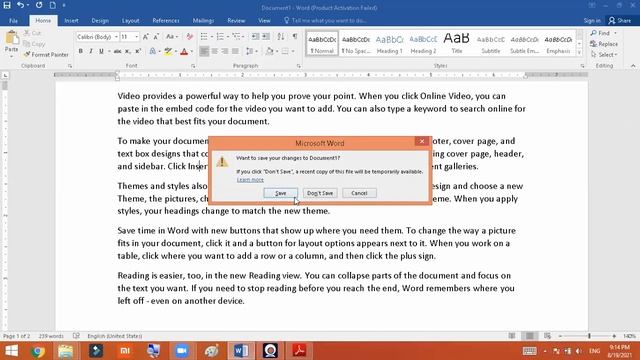Click the Bullets list icon

[204, 37]
